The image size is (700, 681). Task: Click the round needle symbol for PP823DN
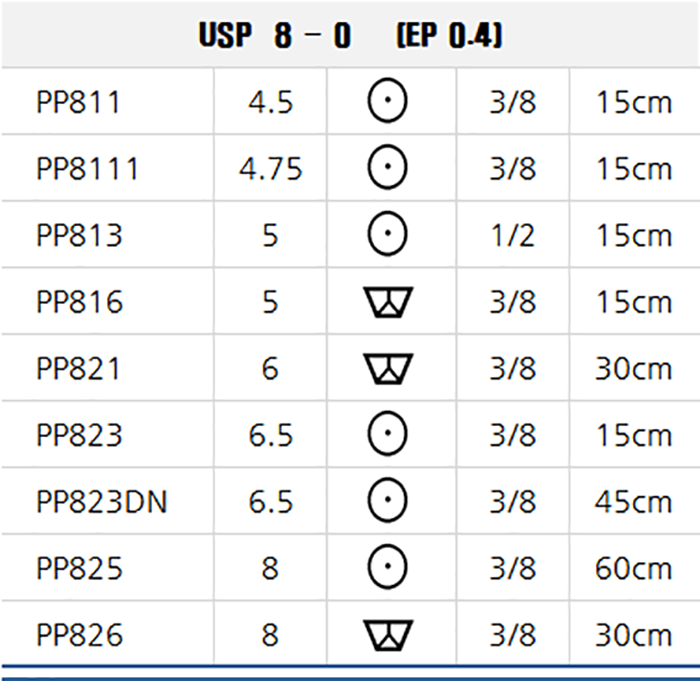coord(388,500)
